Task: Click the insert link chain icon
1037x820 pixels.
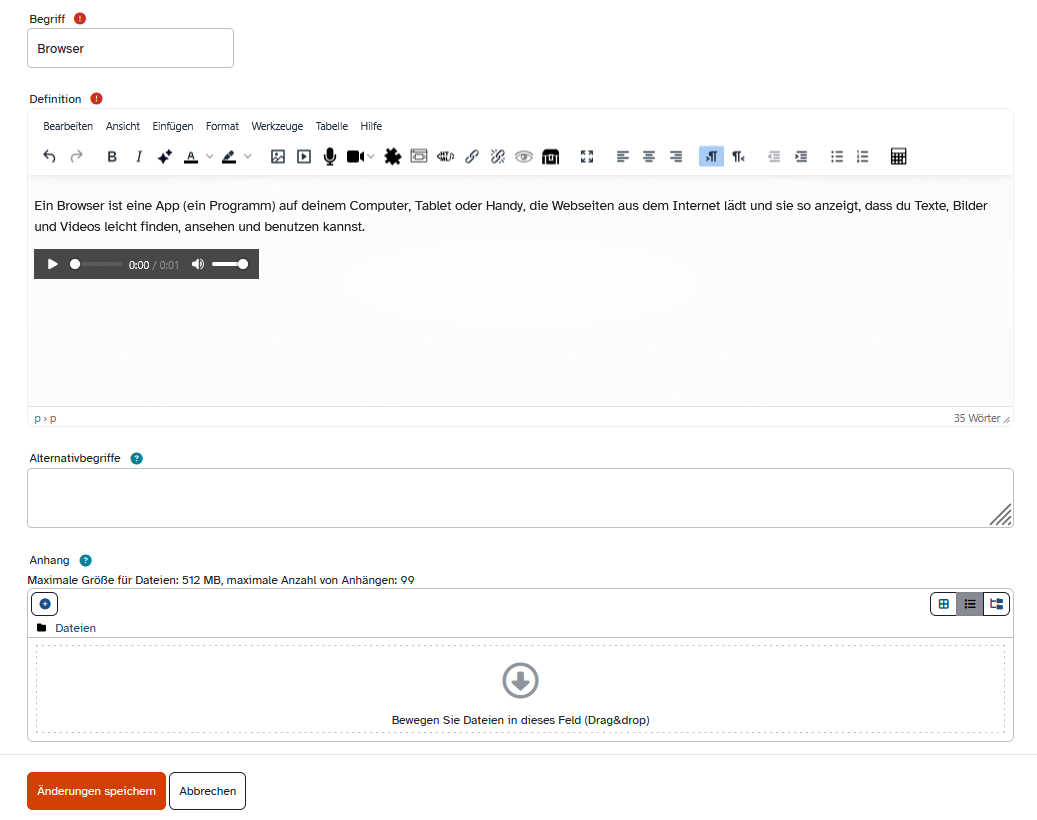Action: (472, 156)
